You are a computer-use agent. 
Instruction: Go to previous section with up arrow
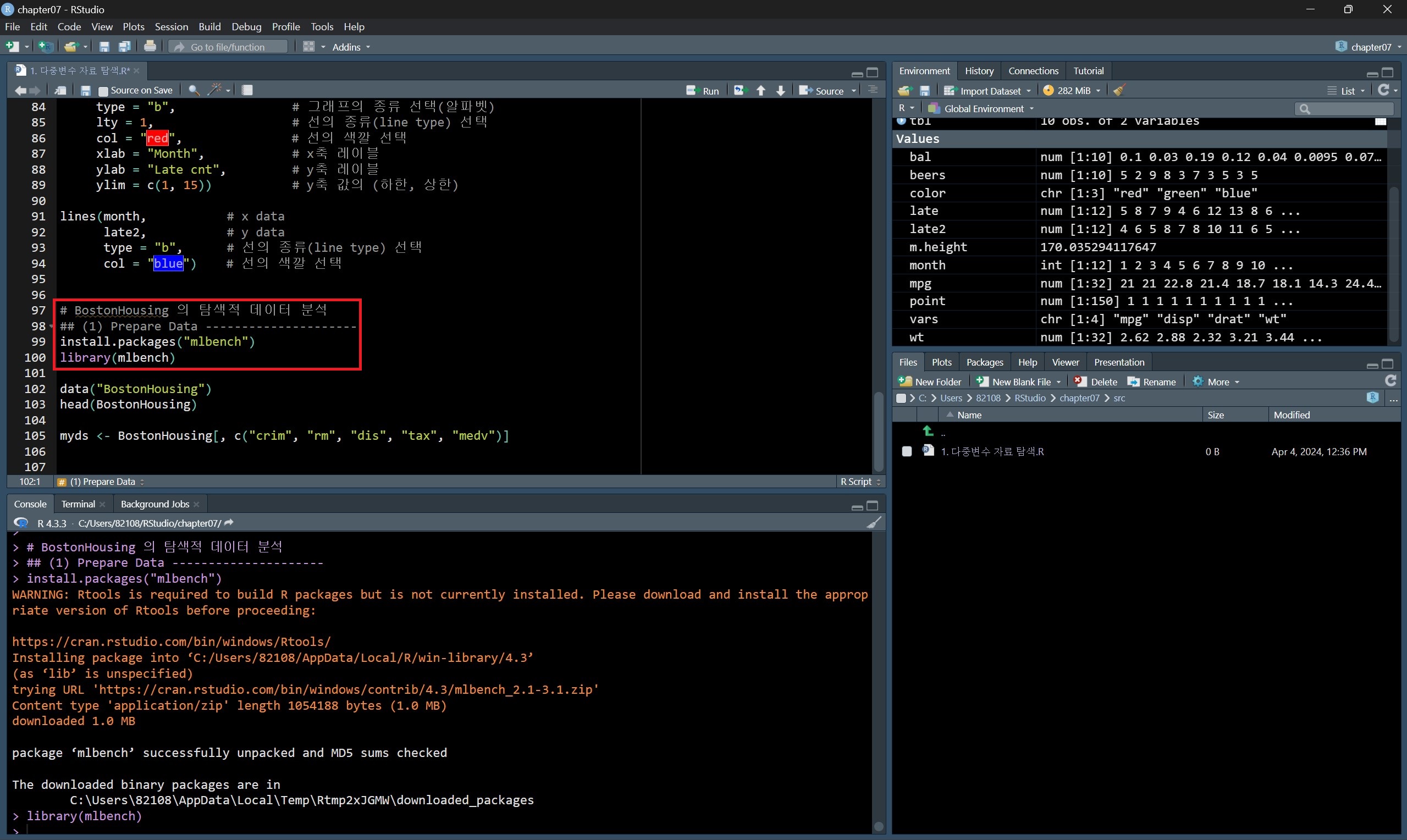coord(761,91)
